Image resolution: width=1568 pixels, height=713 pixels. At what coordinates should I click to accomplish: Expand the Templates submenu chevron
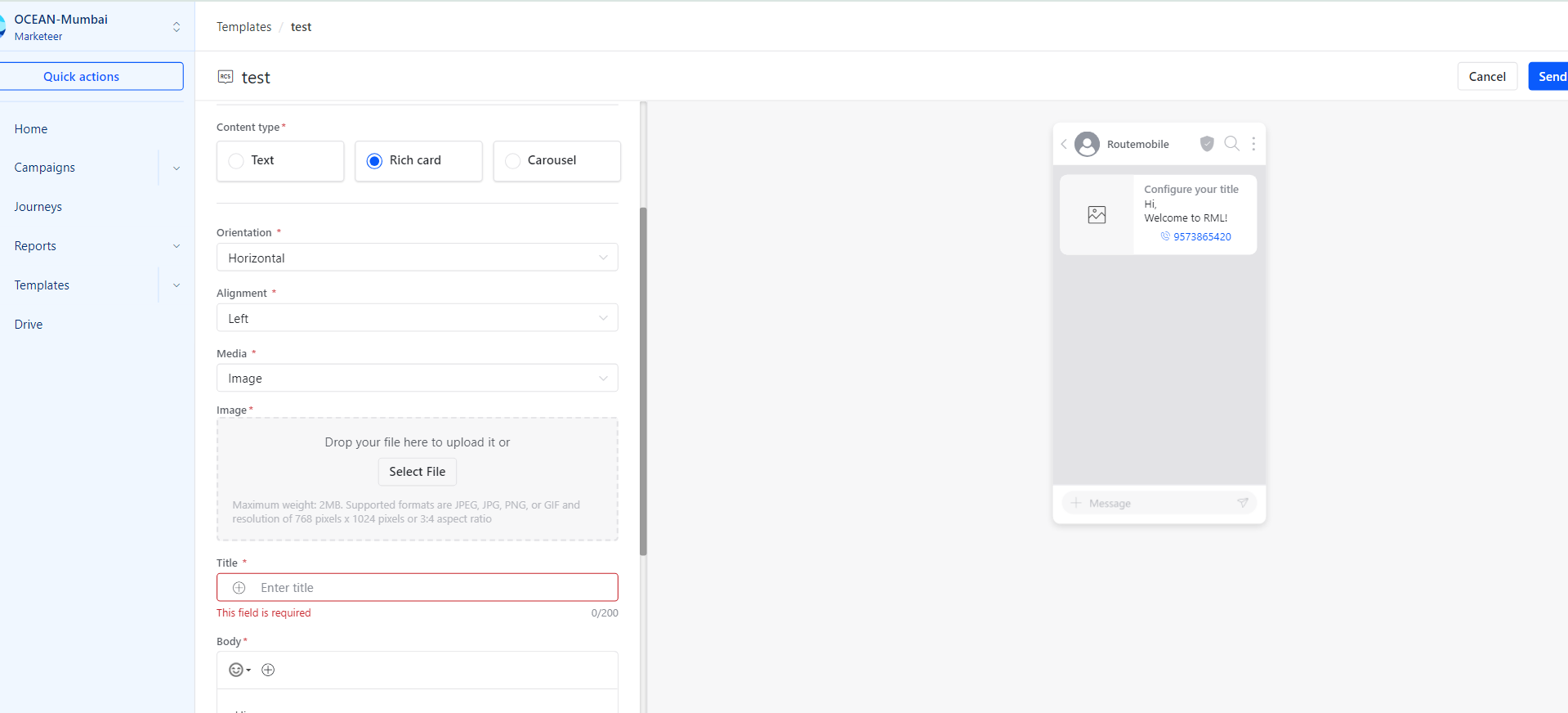176,285
